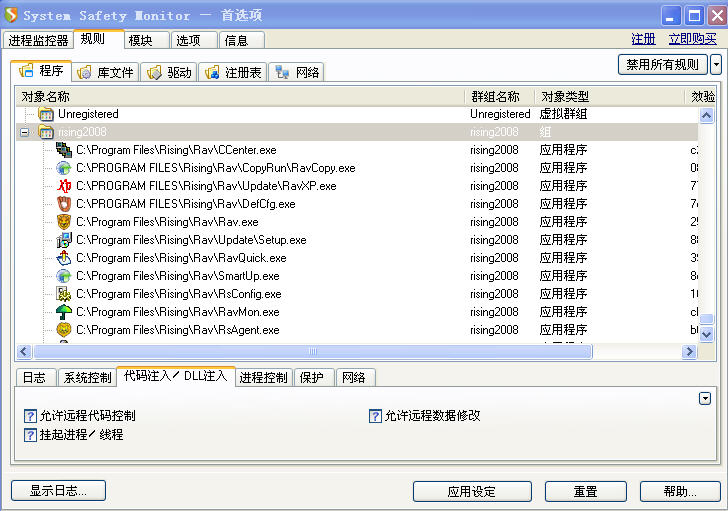The height and width of the screenshot is (511, 728).
Task: Click the RsConfig.exe settings icon
Action: tap(64, 294)
